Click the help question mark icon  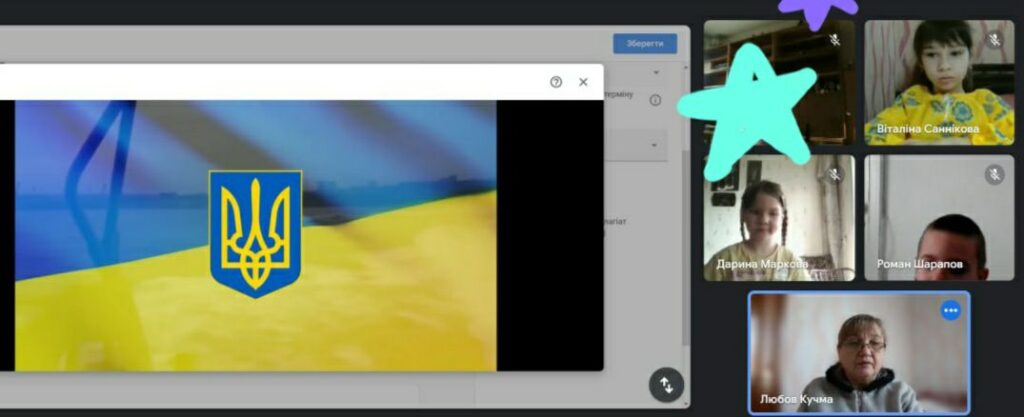pyautogui.click(x=556, y=82)
